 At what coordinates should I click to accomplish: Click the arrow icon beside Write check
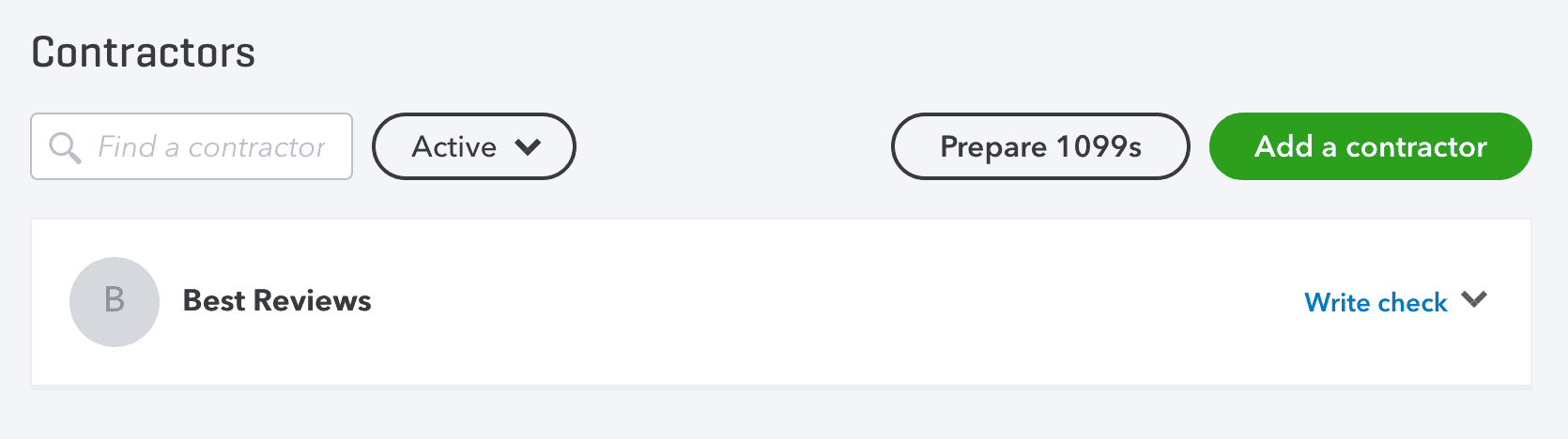(x=1474, y=300)
